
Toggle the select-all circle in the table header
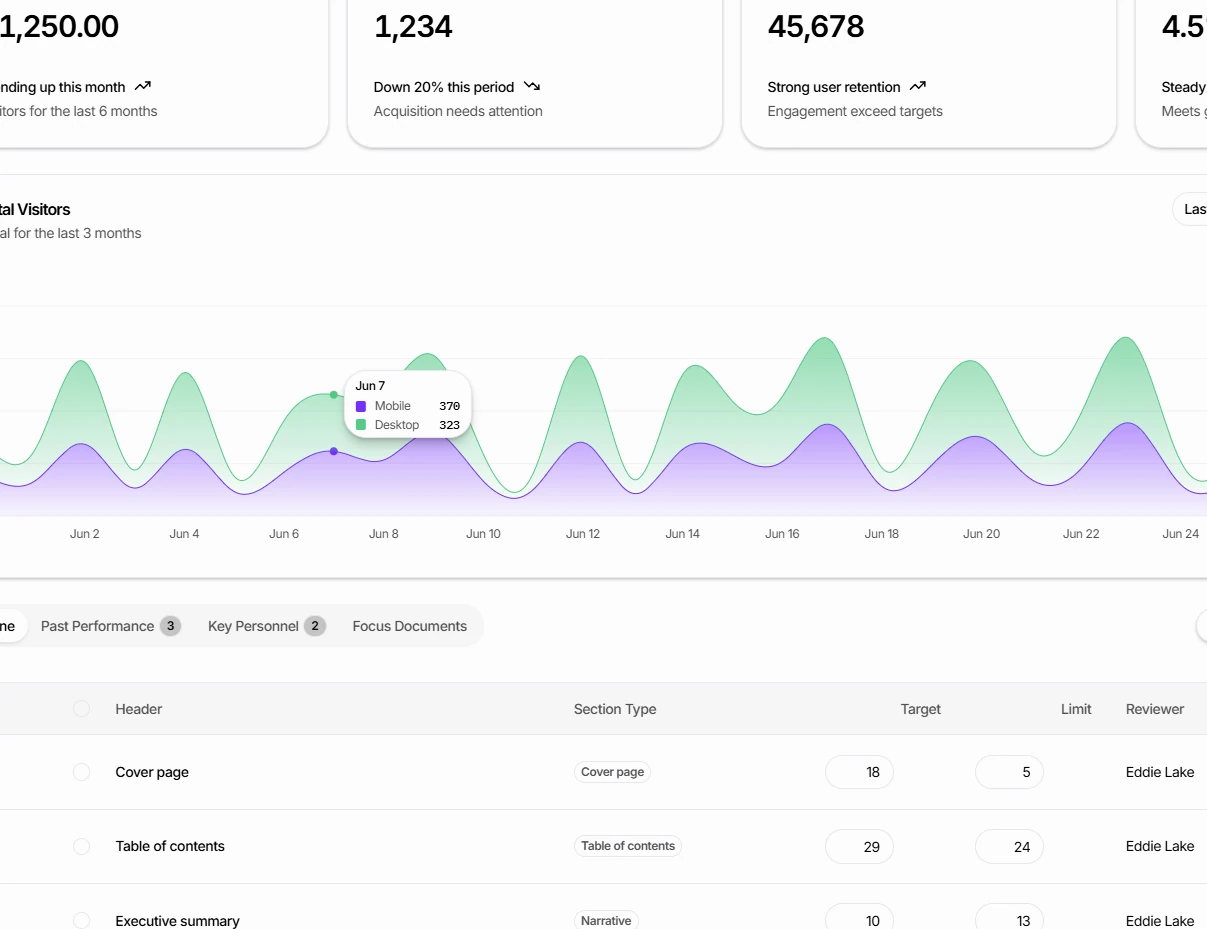pyautogui.click(x=81, y=708)
